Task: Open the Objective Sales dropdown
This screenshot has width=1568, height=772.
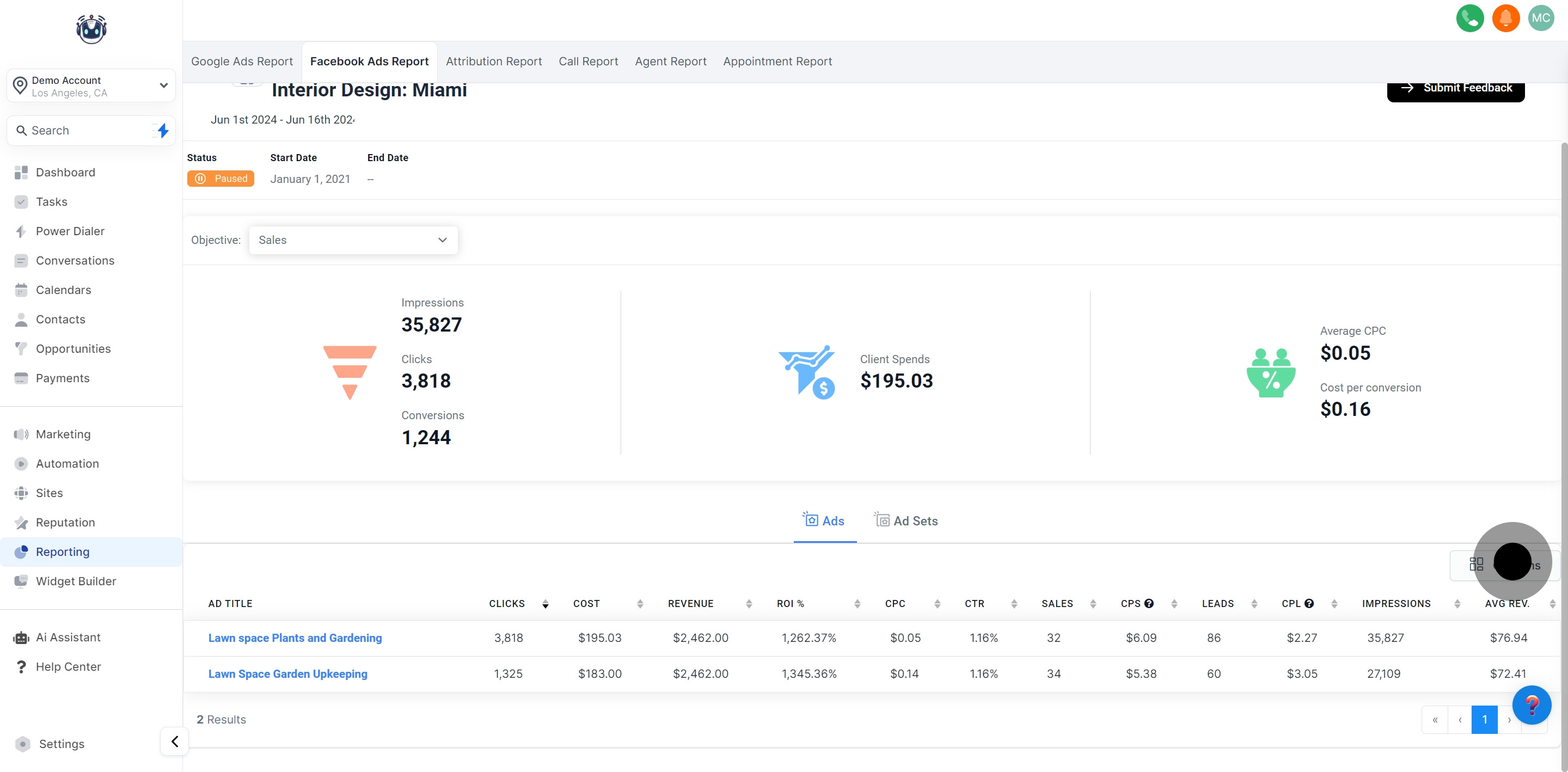Action: coord(353,240)
